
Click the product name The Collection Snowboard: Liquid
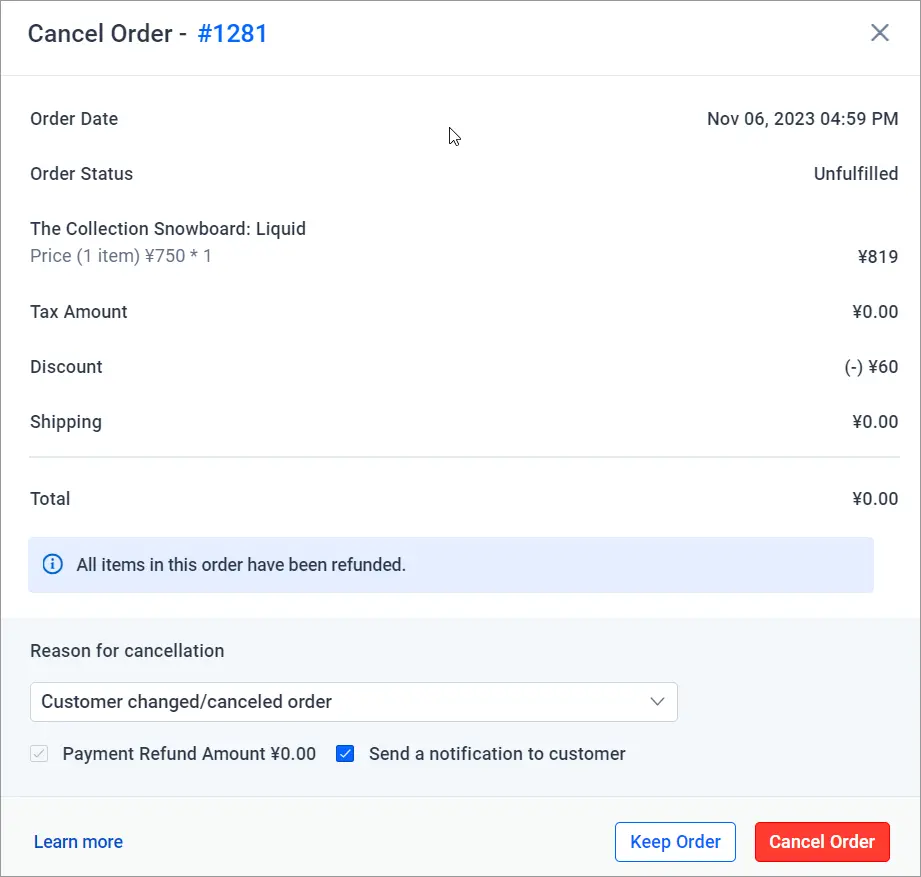pos(168,229)
